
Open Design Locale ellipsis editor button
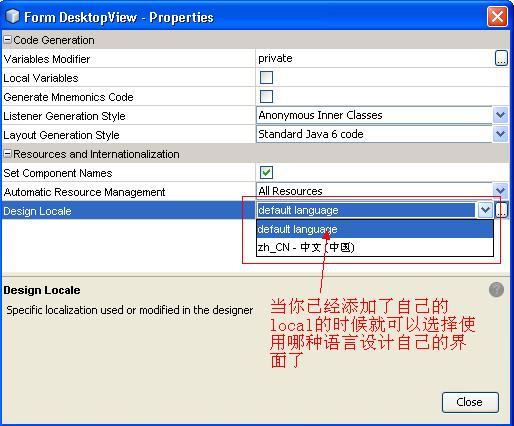pyautogui.click(x=501, y=210)
